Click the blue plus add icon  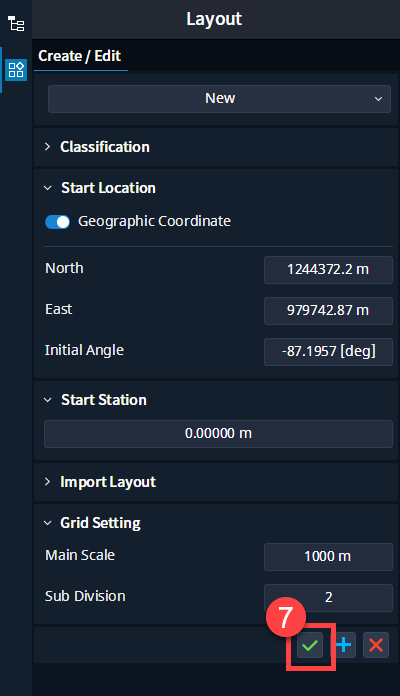(x=344, y=645)
